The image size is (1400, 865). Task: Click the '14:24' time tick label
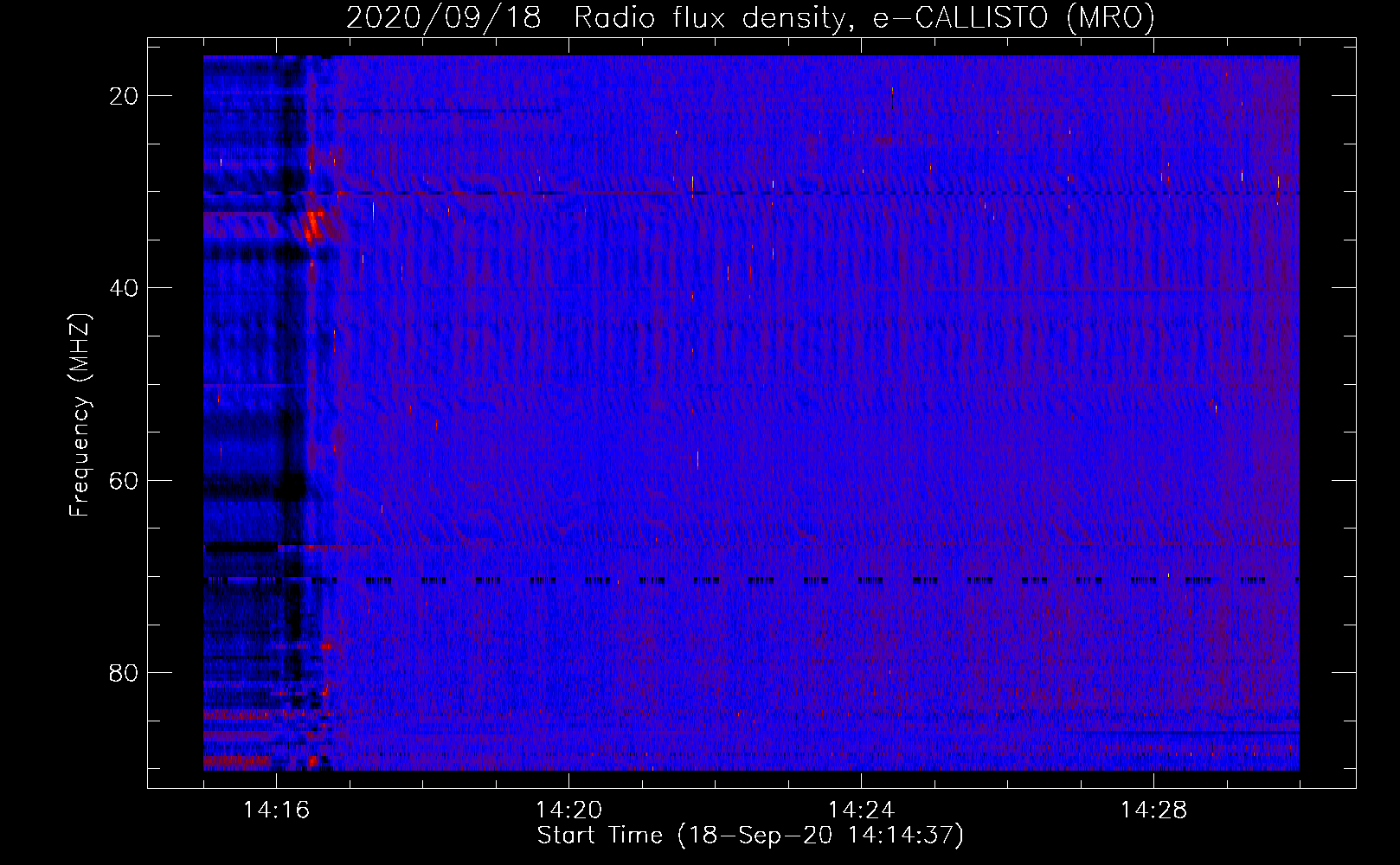[861, 811]
